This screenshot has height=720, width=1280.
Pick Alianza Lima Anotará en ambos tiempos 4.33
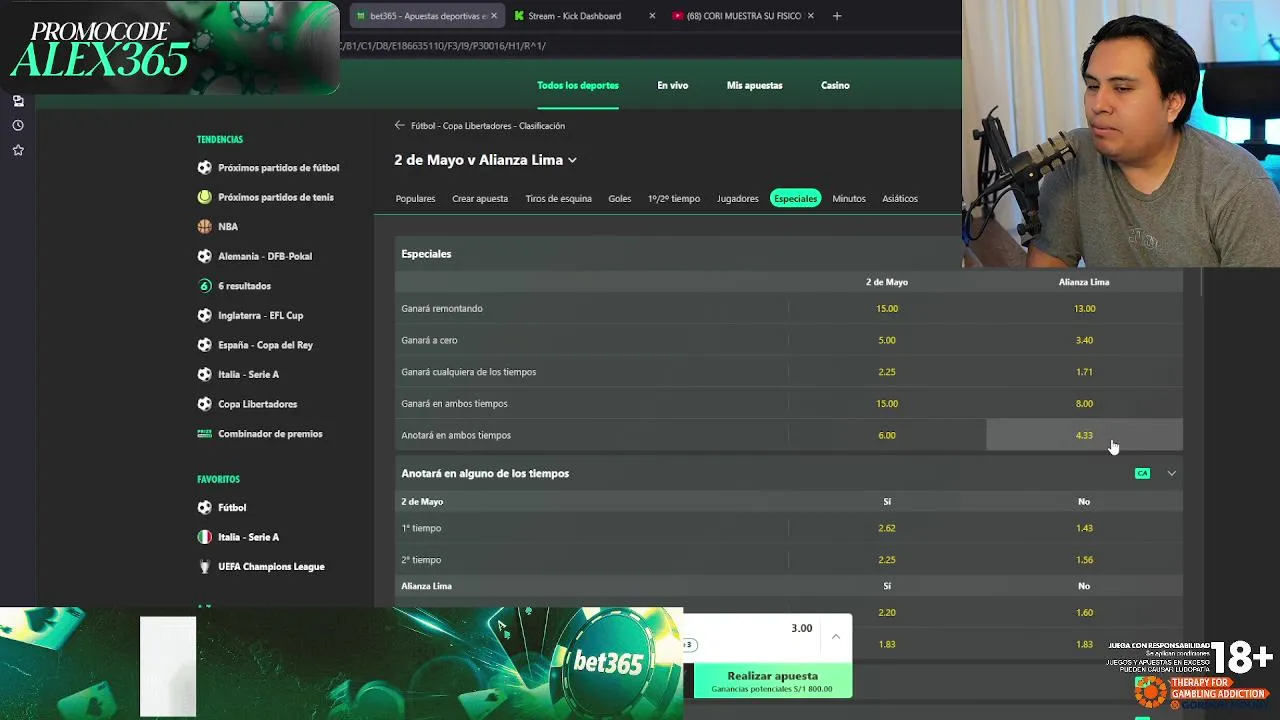1084,435
